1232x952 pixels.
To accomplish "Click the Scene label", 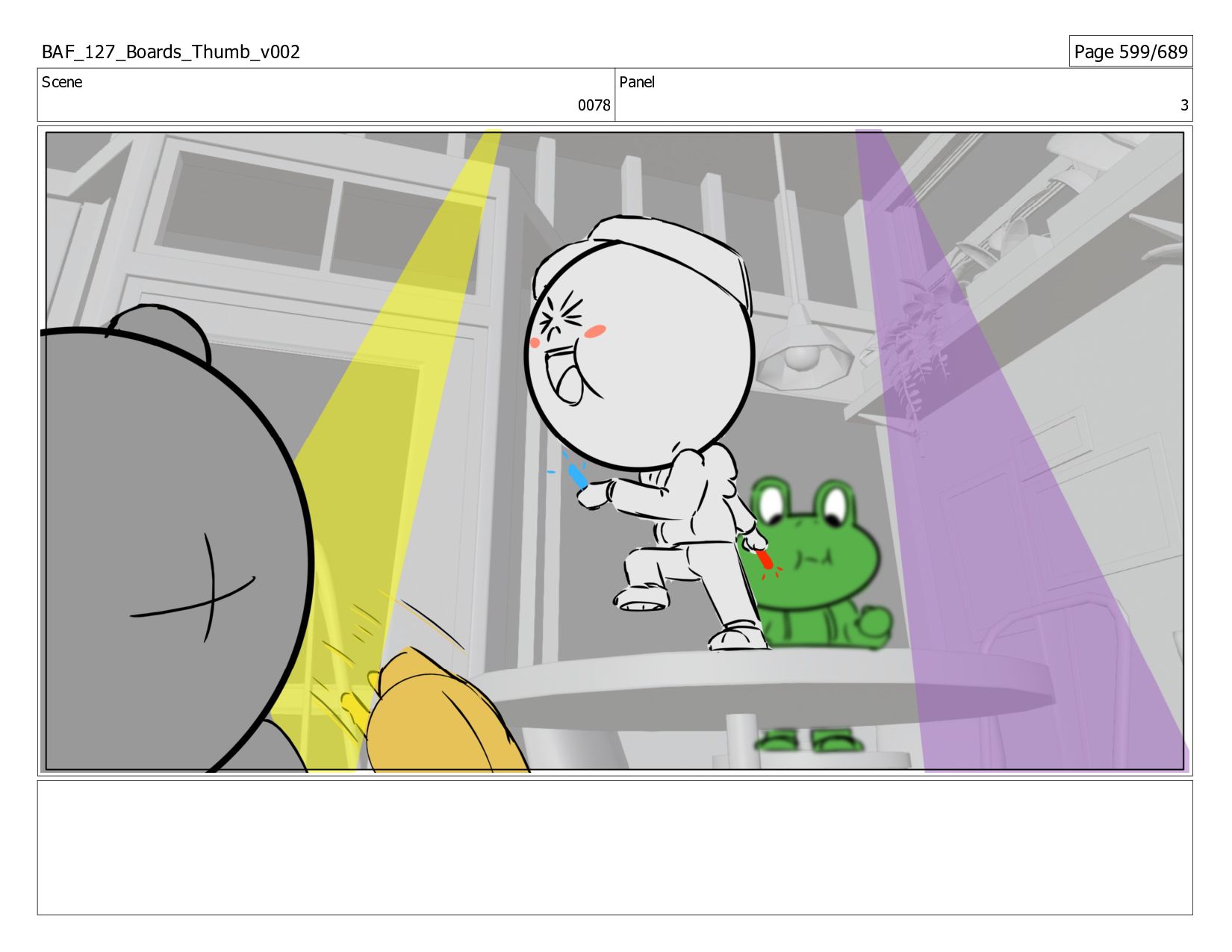I will coord(62,82).
